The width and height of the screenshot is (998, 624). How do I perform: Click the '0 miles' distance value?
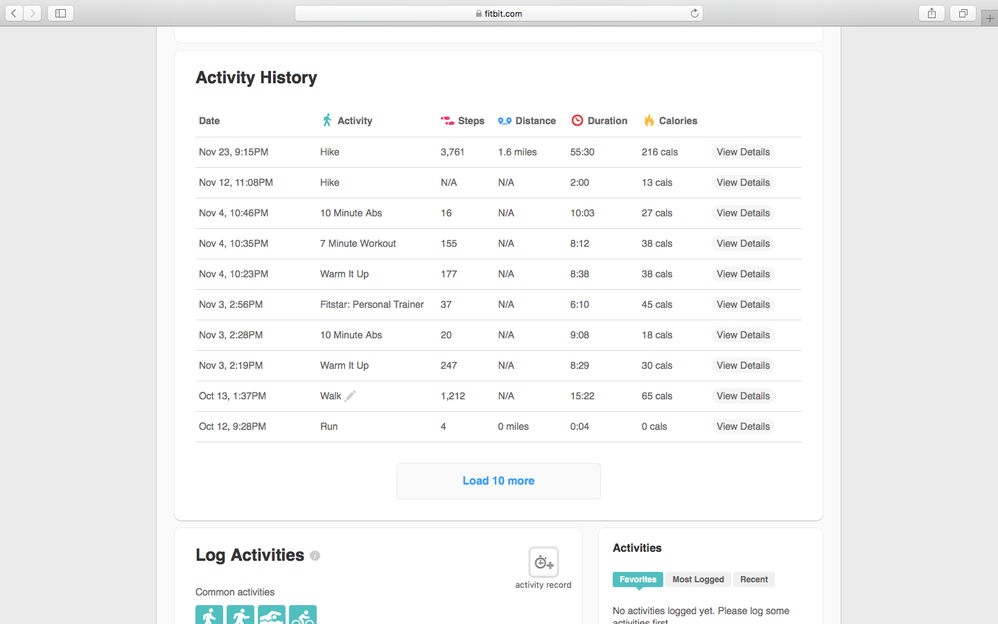point(513,427)
